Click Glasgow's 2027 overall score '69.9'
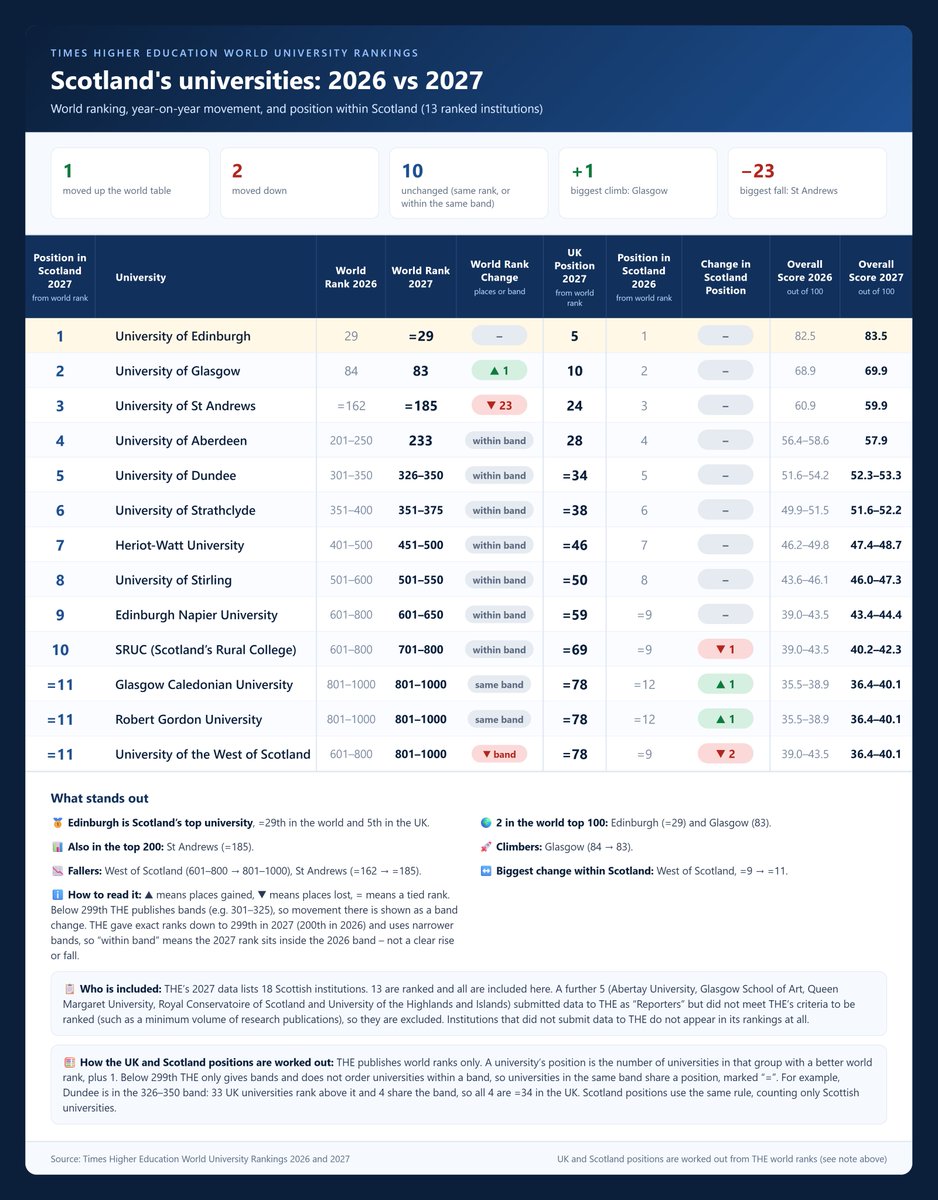This screenshot has width=938, height=1200. coord(876,371)
